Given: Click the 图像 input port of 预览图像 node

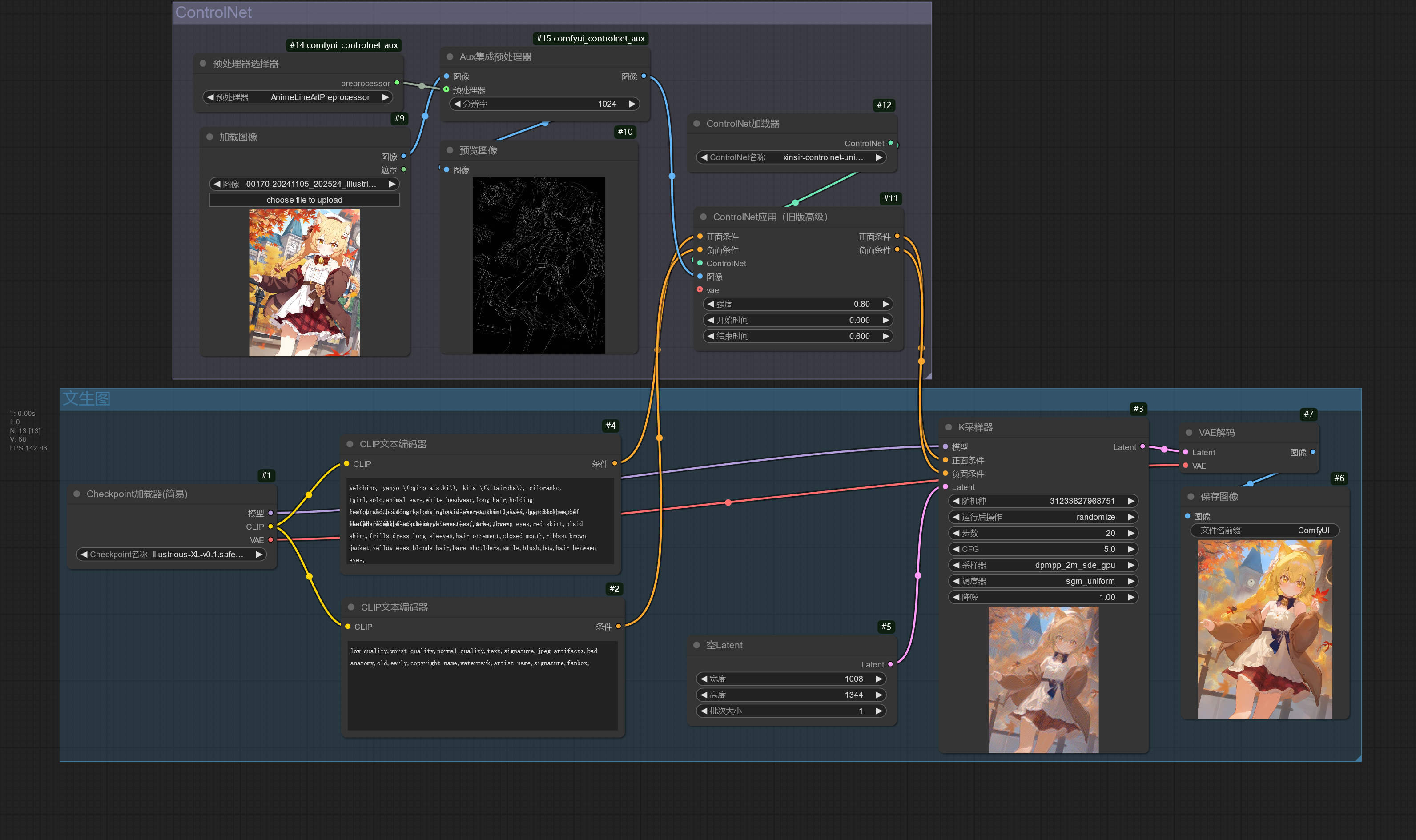Looking at the screenshot, I should coord(447,170).
